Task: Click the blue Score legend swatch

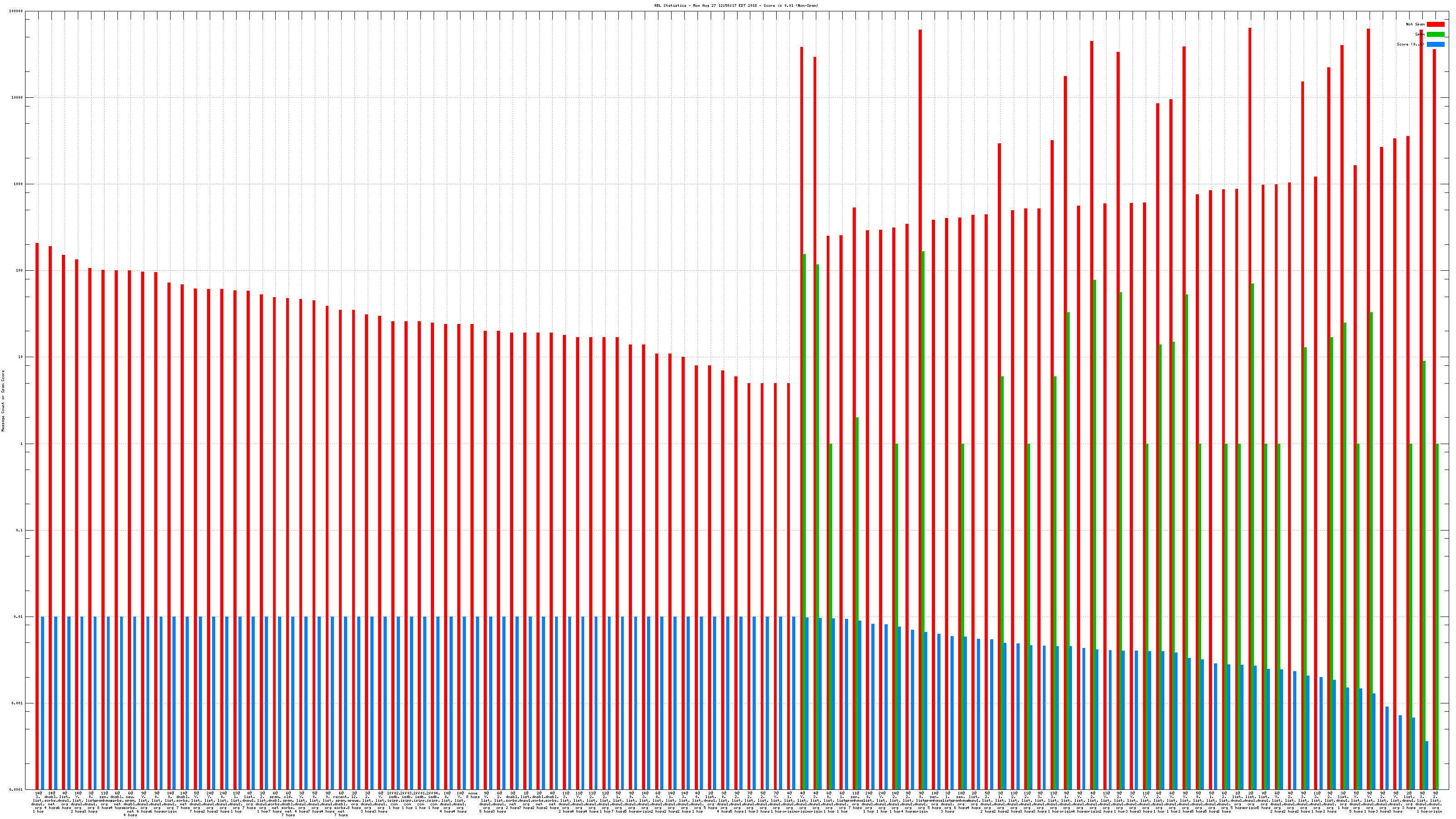Action: tap(1435, 44)
